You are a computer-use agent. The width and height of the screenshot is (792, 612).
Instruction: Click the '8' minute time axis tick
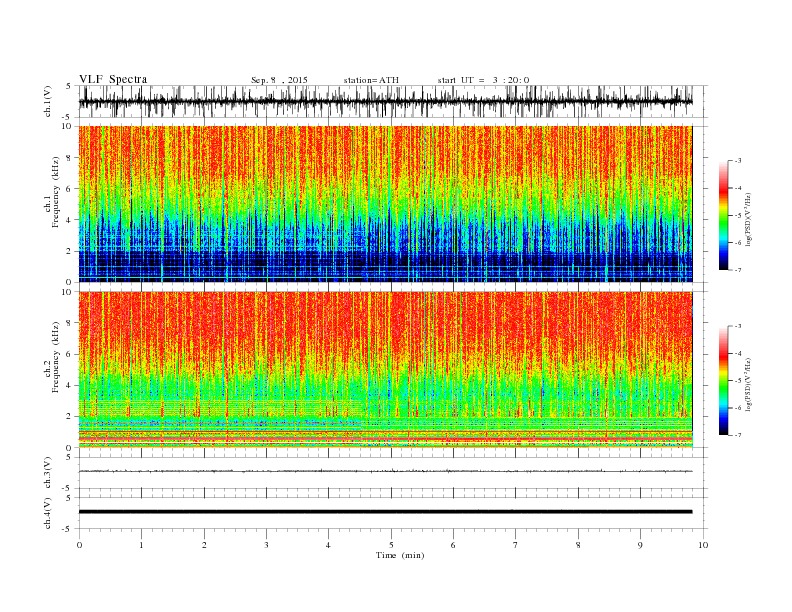coord(578,545)
